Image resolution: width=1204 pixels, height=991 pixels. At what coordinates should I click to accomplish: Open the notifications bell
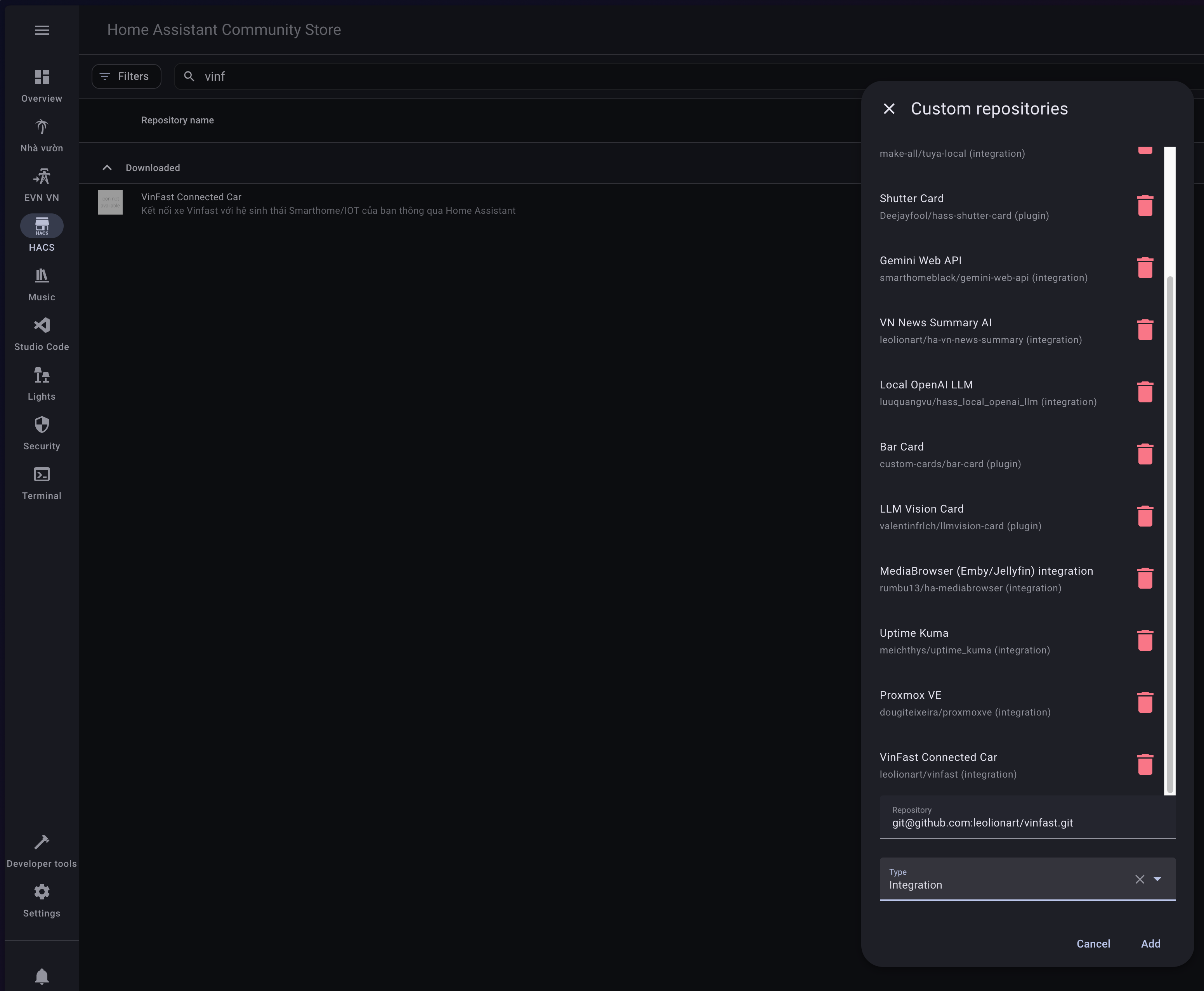click(x=42, y=975)
